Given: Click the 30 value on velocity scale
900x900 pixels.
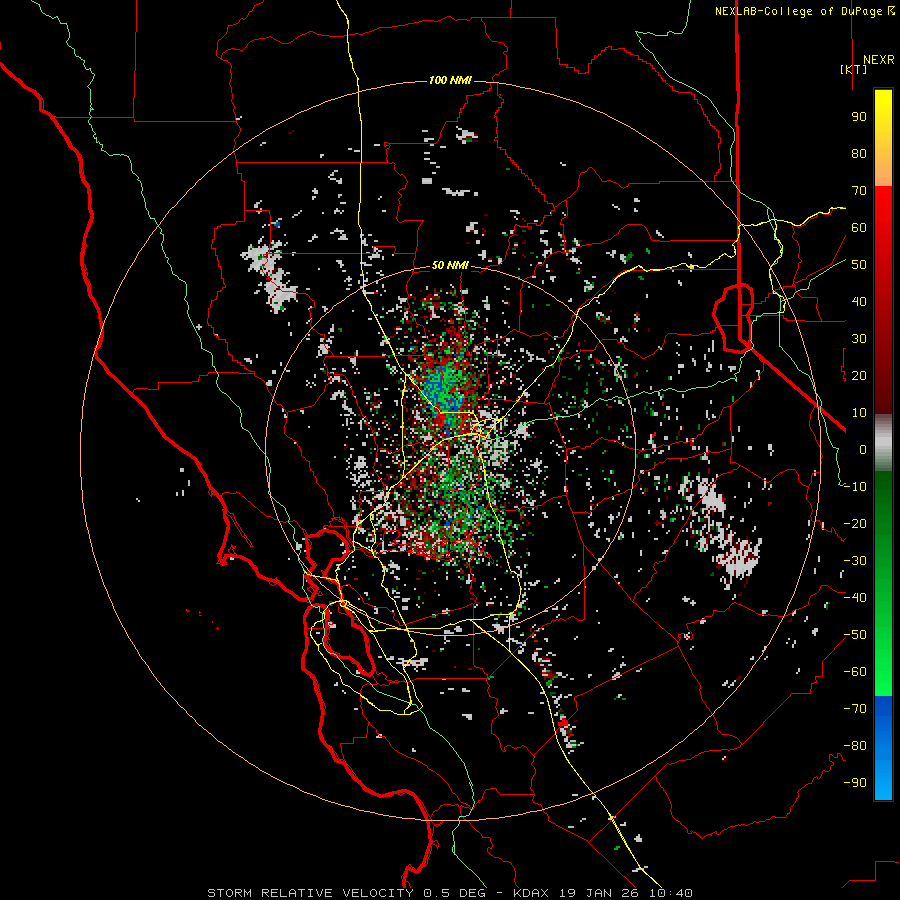Looking at the screenshot, I should 859,339.
